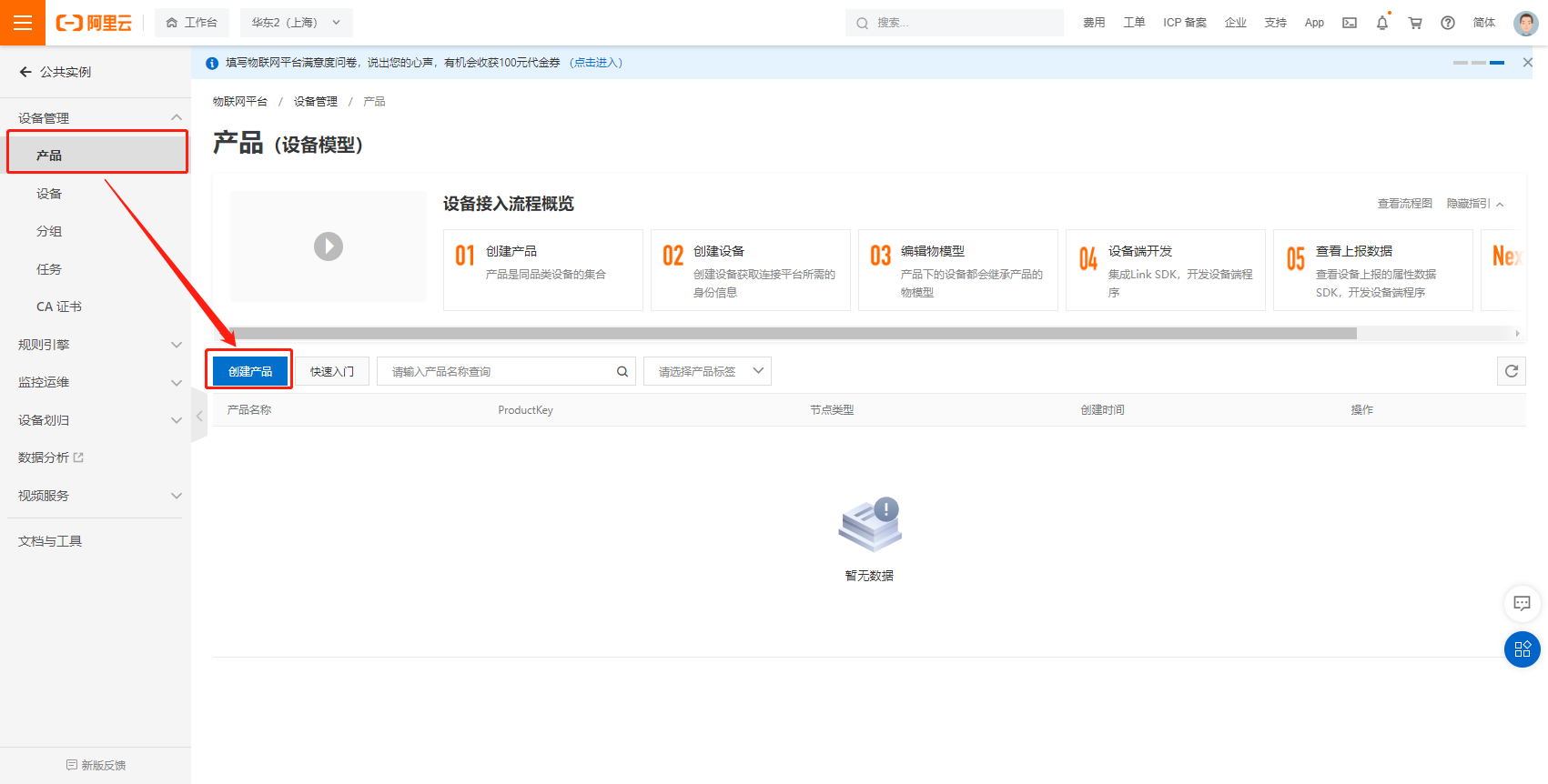This screenshot has height=784, width=1548.
Task: Expand the 视频服务 section
Action: pyautogui.click(x=177, y=496)
